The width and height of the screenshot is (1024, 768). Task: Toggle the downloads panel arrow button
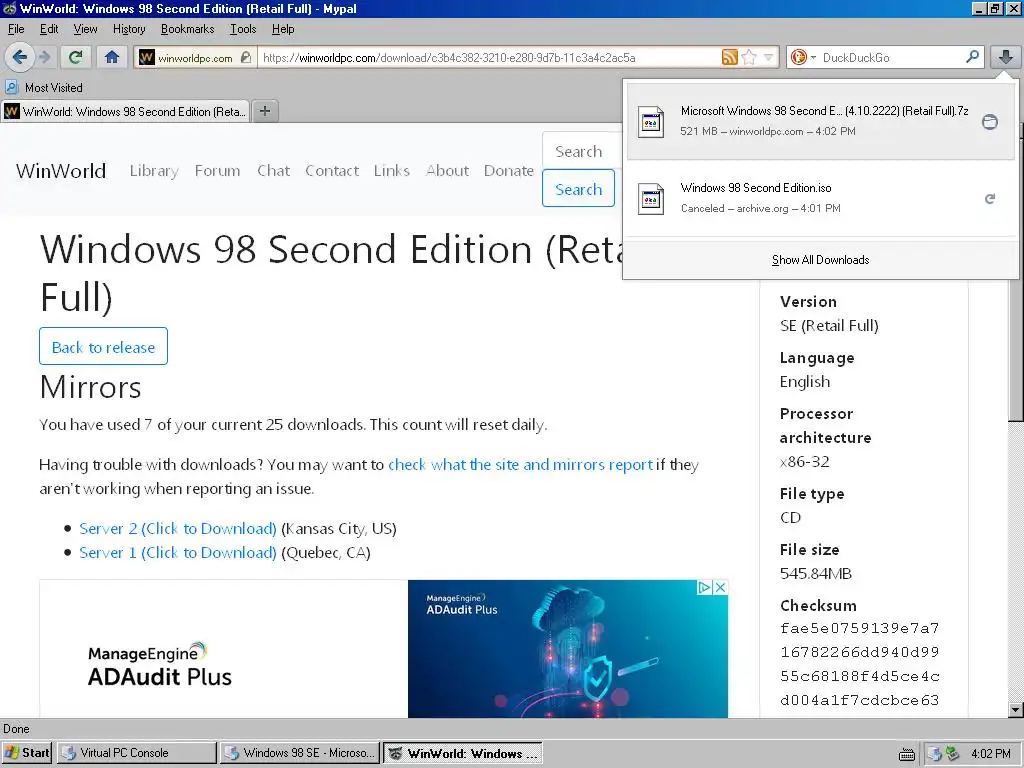[1005, 57]
